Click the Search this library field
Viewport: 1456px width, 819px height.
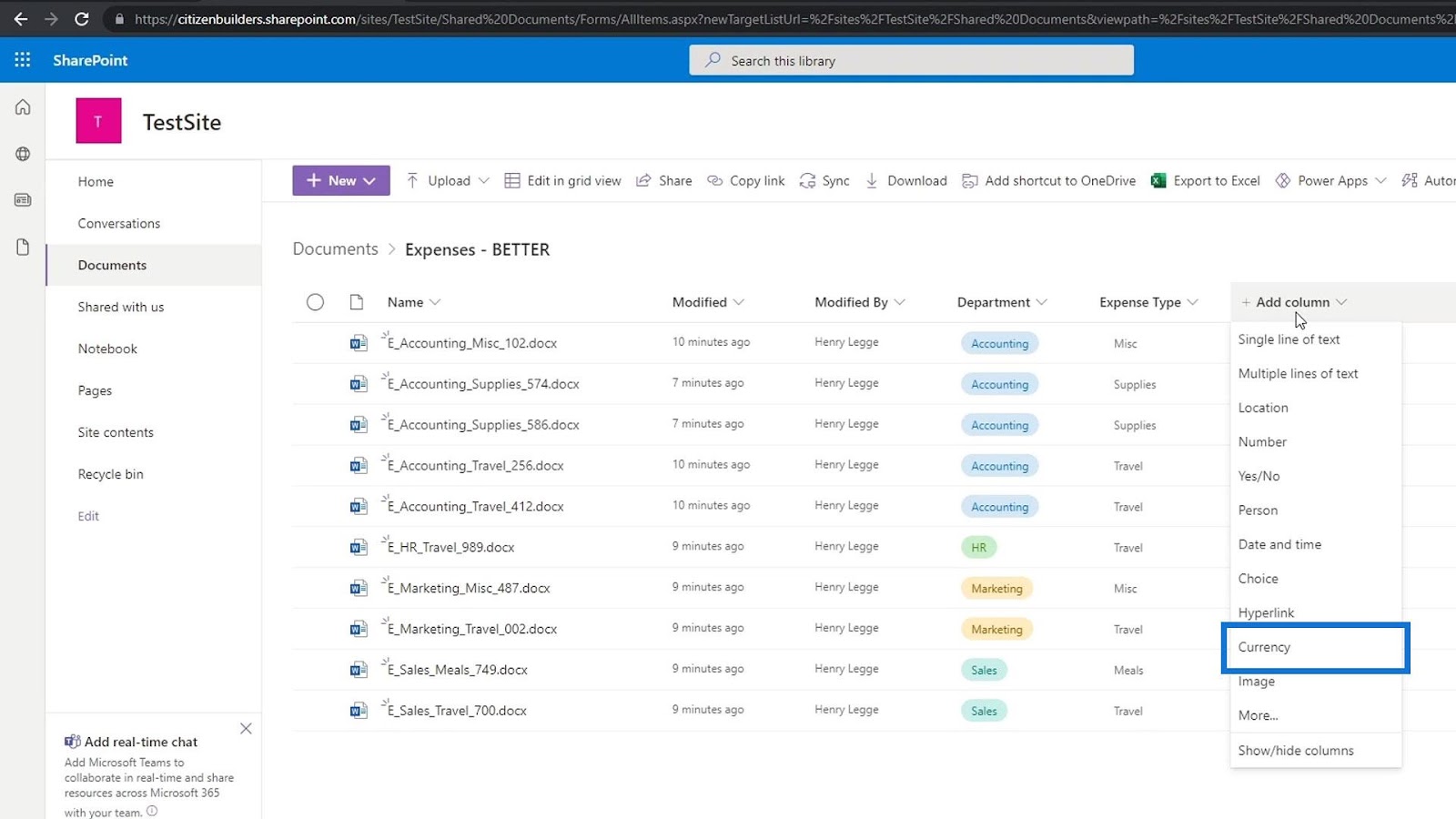(911, 61)
